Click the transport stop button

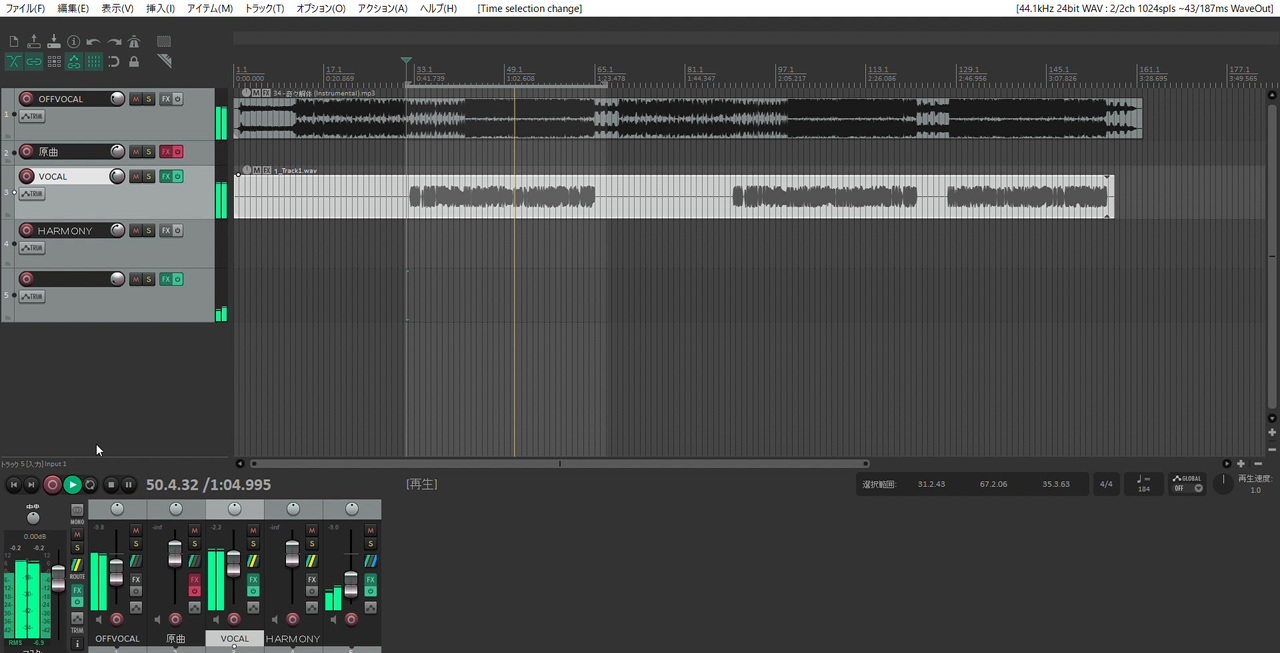(x=111, y=485)
